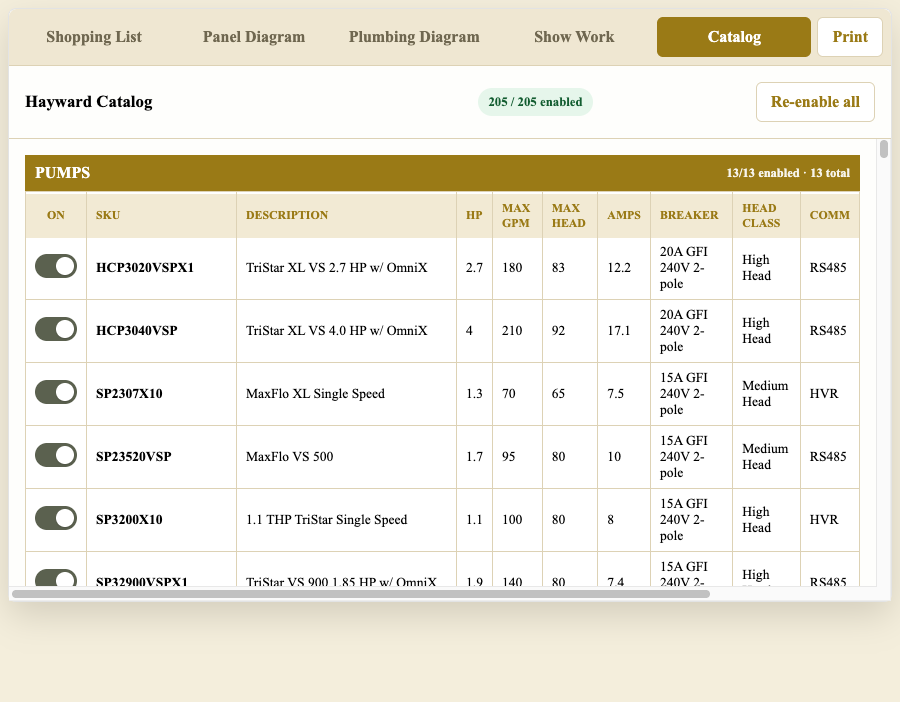Click description MaxFlo VS 500

click(289, 457)
